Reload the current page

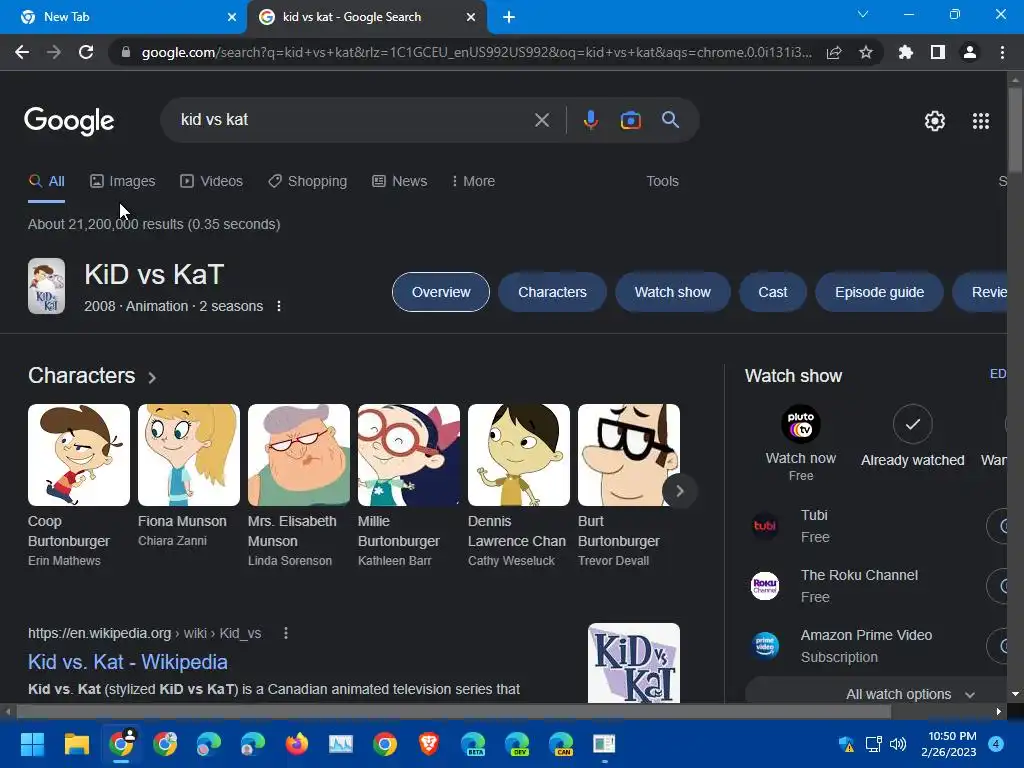[x=86, y=52]
